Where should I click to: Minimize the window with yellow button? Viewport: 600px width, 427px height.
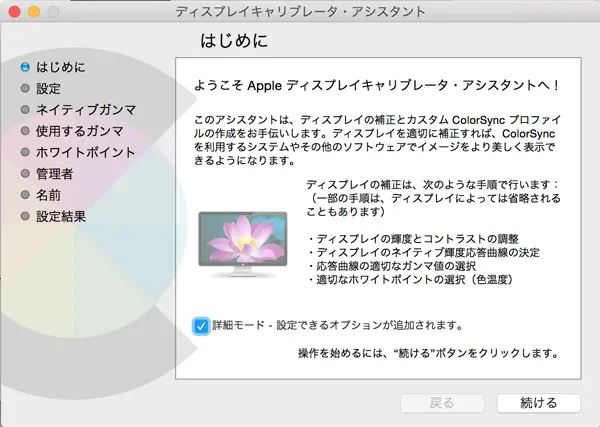[34, 11]
